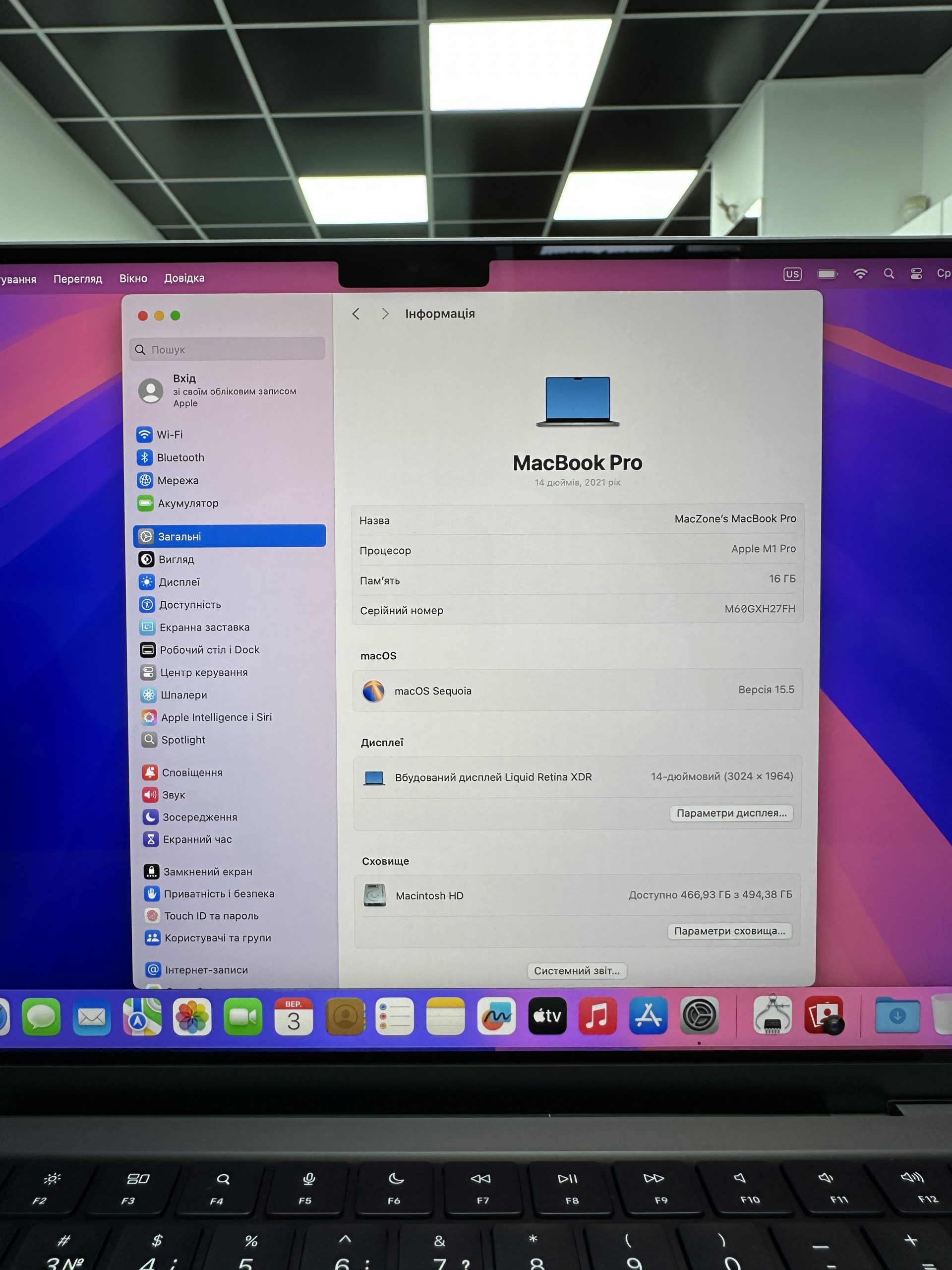
Task: Click the 16 ГБ memory value
Action: (x=782, y=578)
